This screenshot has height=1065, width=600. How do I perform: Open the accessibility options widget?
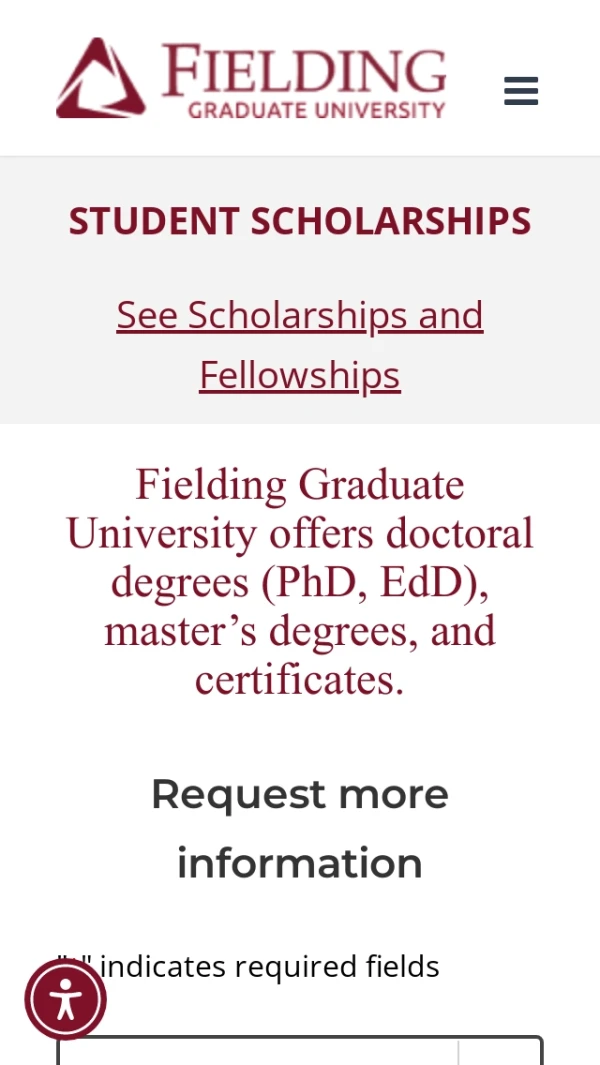65,999
